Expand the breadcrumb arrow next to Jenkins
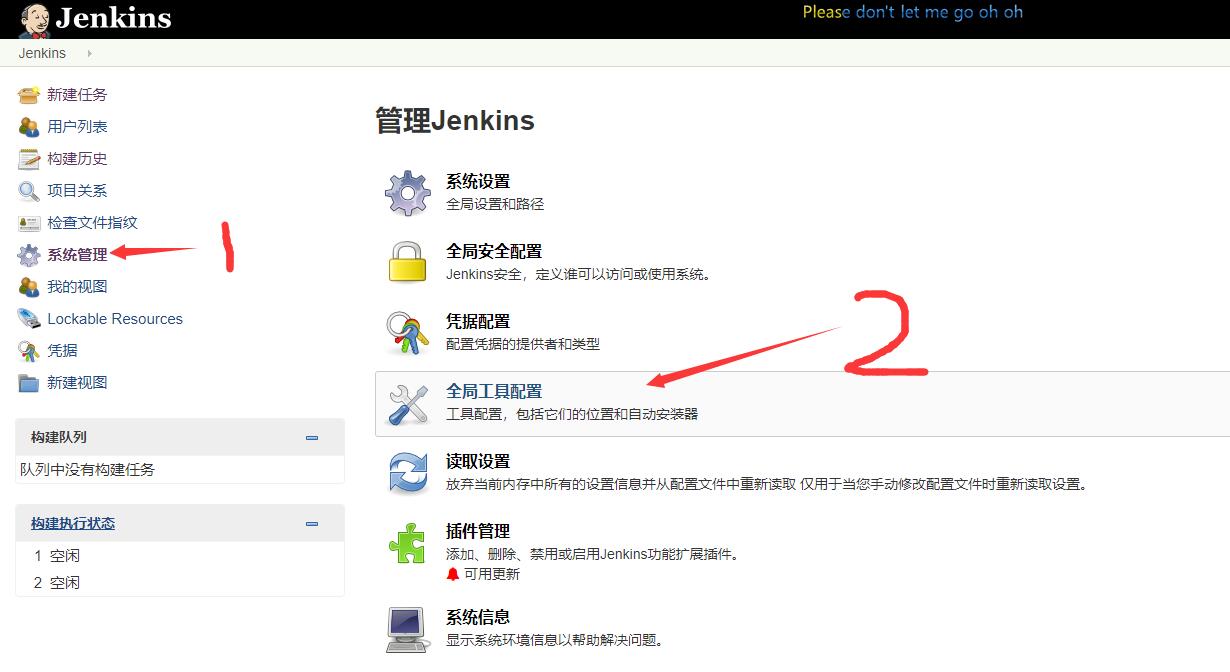Screen dimensions: 1230x672 point(89,53)
